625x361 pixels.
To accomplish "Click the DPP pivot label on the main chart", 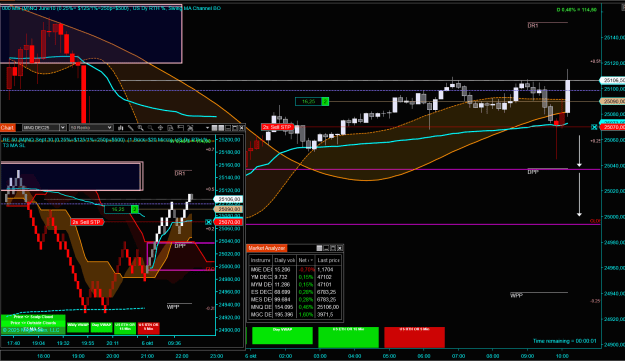I will tap(533, 172).
